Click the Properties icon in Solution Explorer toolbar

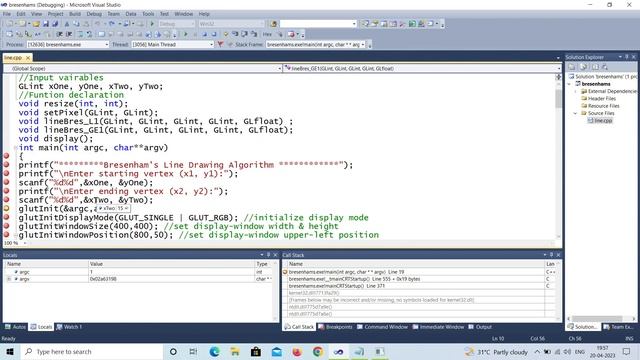[572, 67]
